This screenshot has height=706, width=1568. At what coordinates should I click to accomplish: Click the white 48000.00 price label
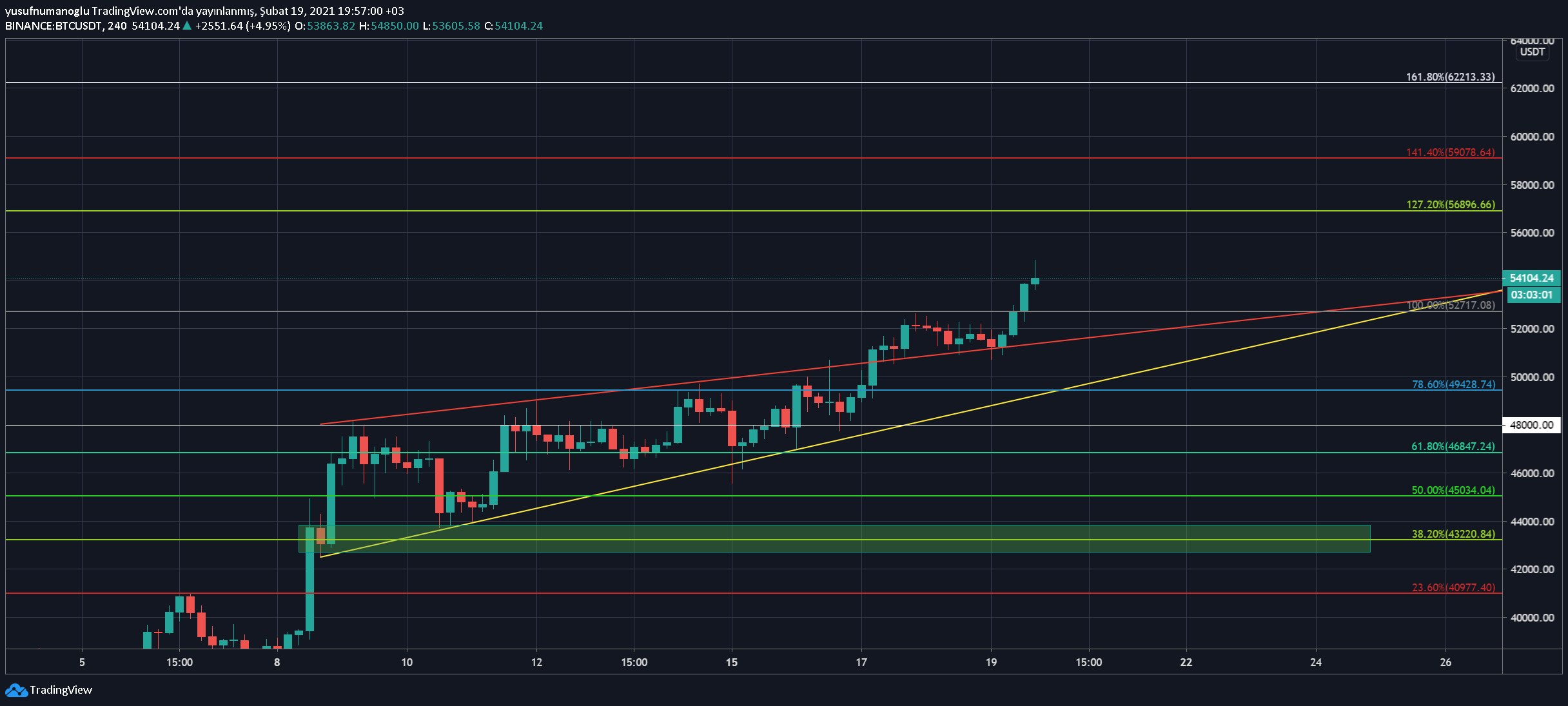(x=1531, y=425)
